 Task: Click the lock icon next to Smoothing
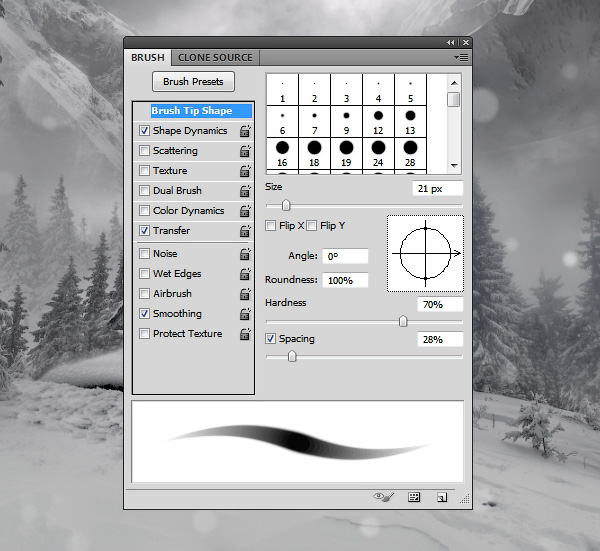point(245,314)
